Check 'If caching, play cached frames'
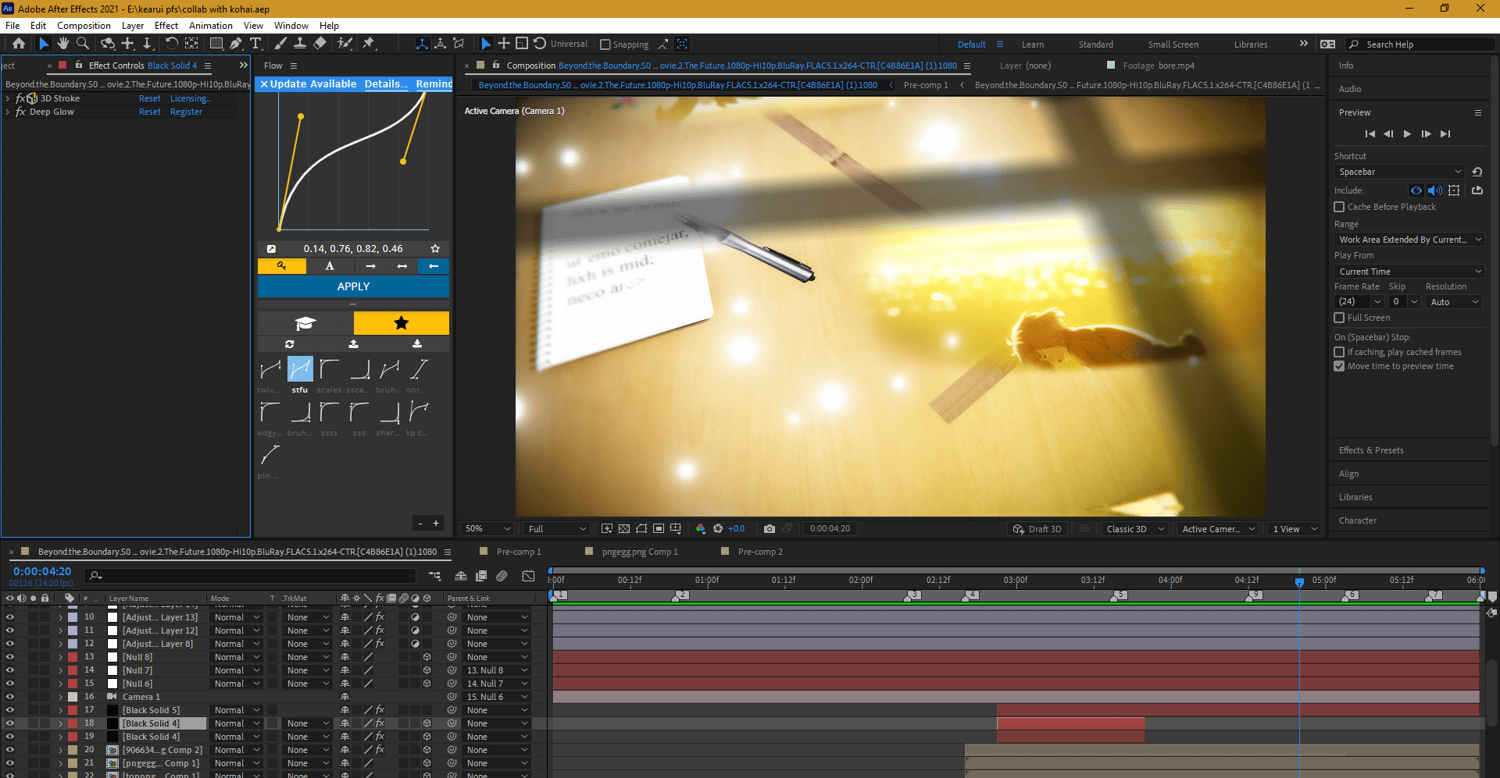Viewport: 1500px width, 778px height. (1339, 352)
